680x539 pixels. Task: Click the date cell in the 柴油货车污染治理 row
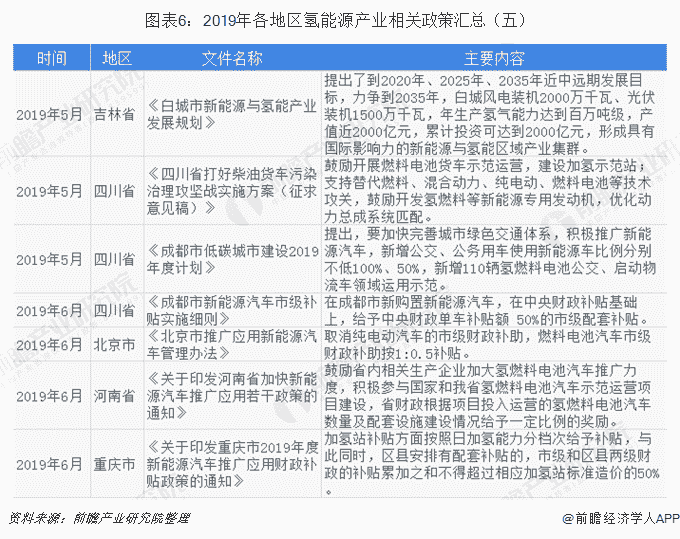coord(49,191)
